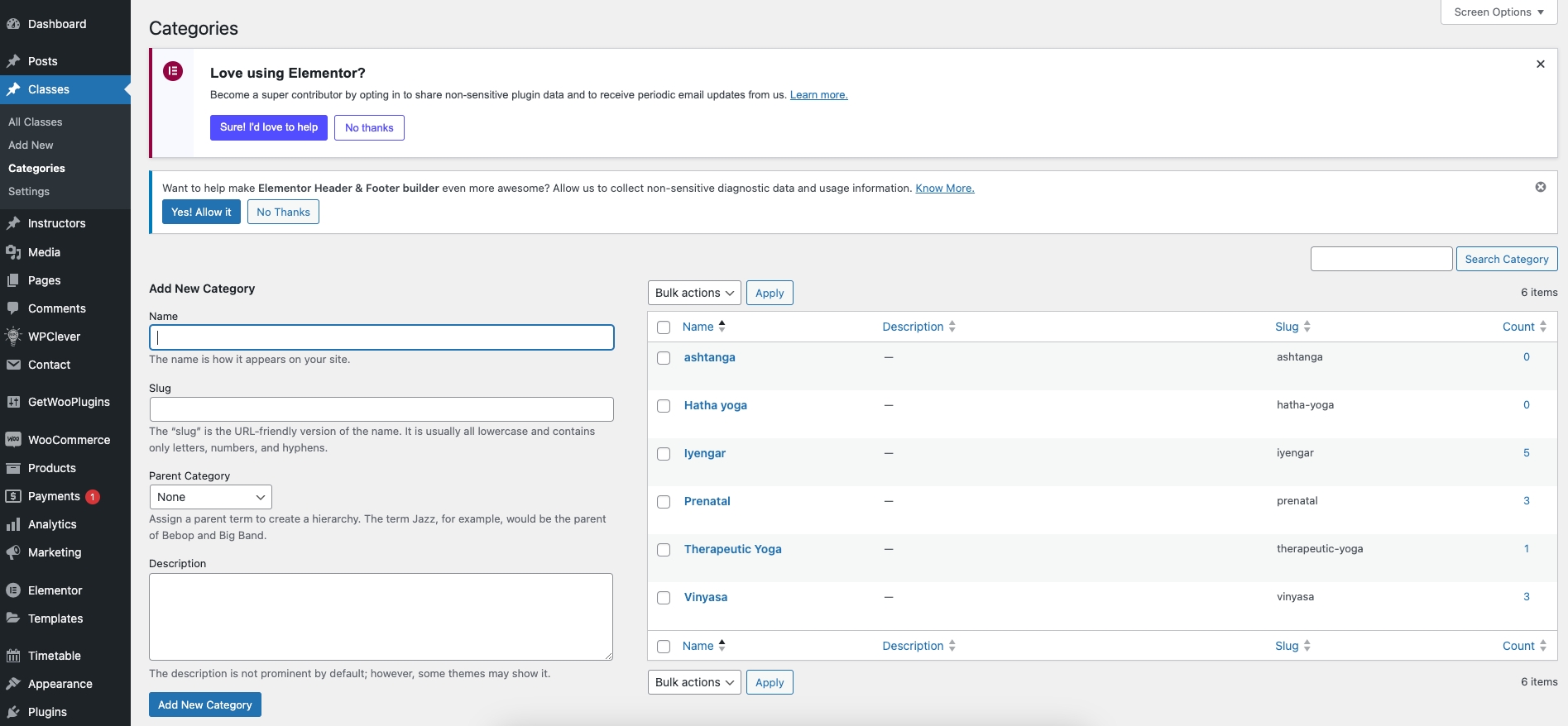The image size is (1568, 726).
Task: Click the WPClever lightbulb icon
Action: click(13, 337)
